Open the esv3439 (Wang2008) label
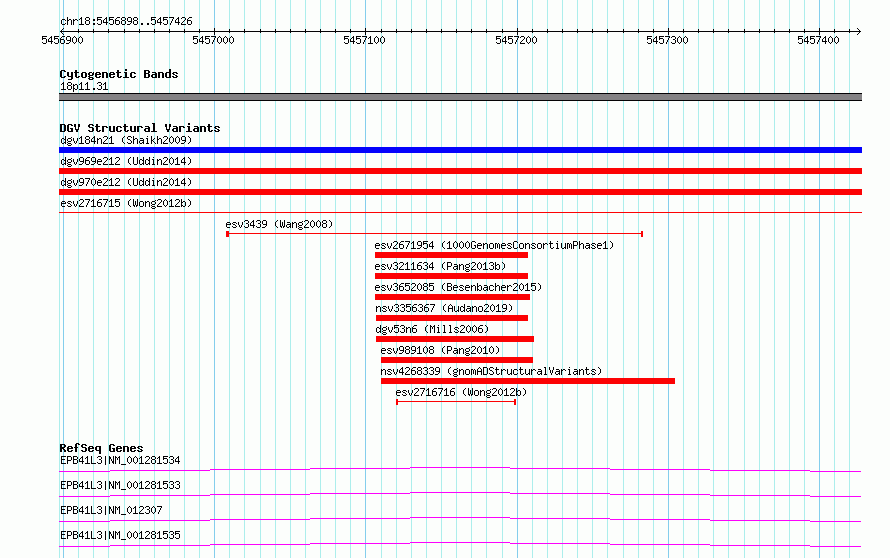The width and height of the screenshot is (890, 558). pyautogui.click(x=279, y=224)
